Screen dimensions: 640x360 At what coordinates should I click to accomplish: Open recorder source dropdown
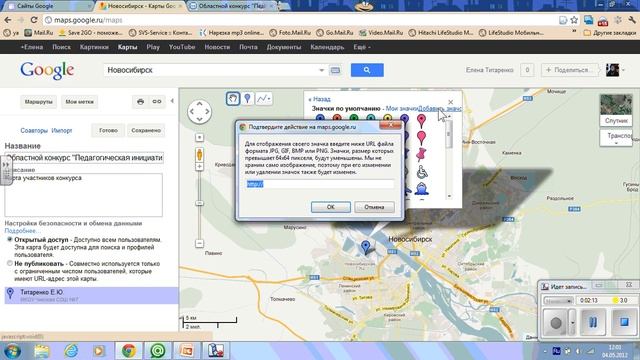[x=558, y=300]
